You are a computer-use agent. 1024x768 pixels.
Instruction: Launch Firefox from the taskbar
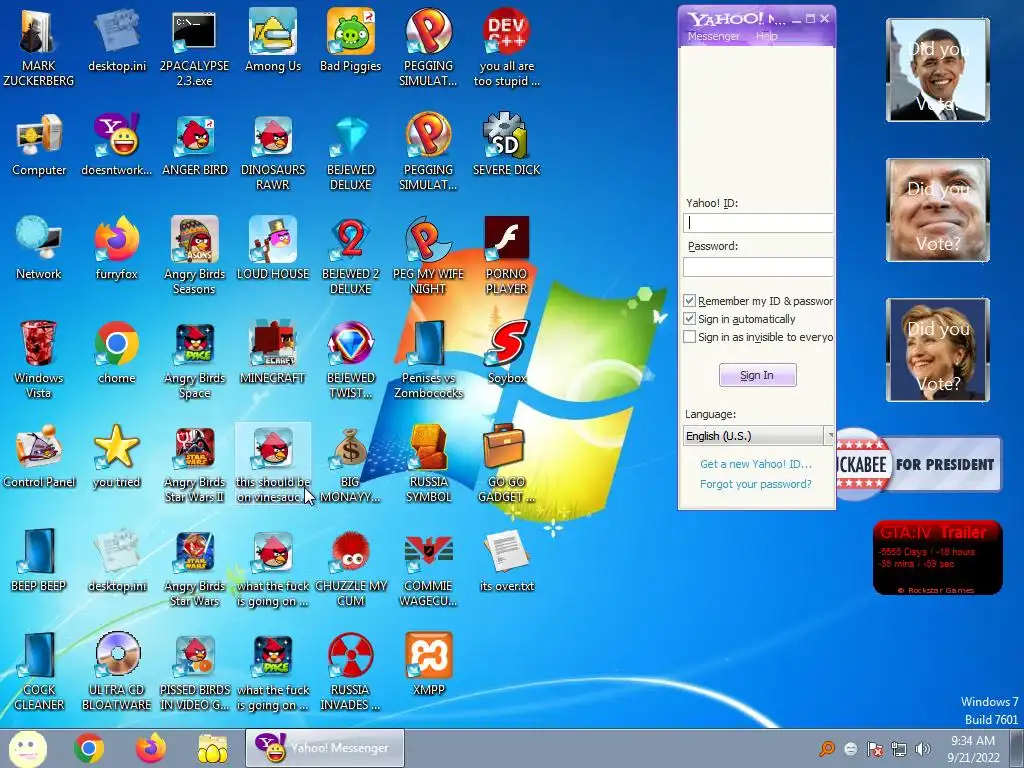point(151,748)
